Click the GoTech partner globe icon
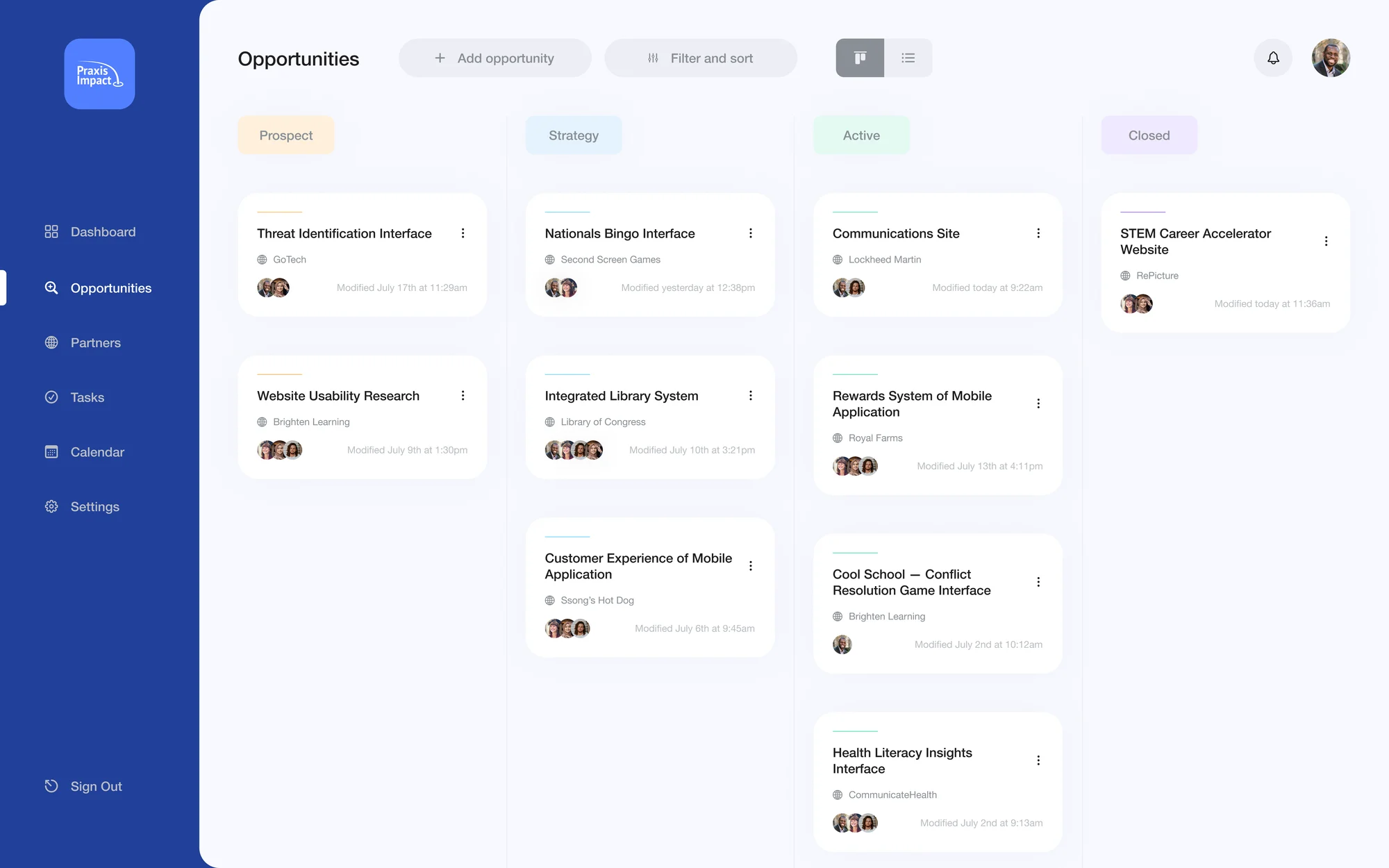 (262, 260)
